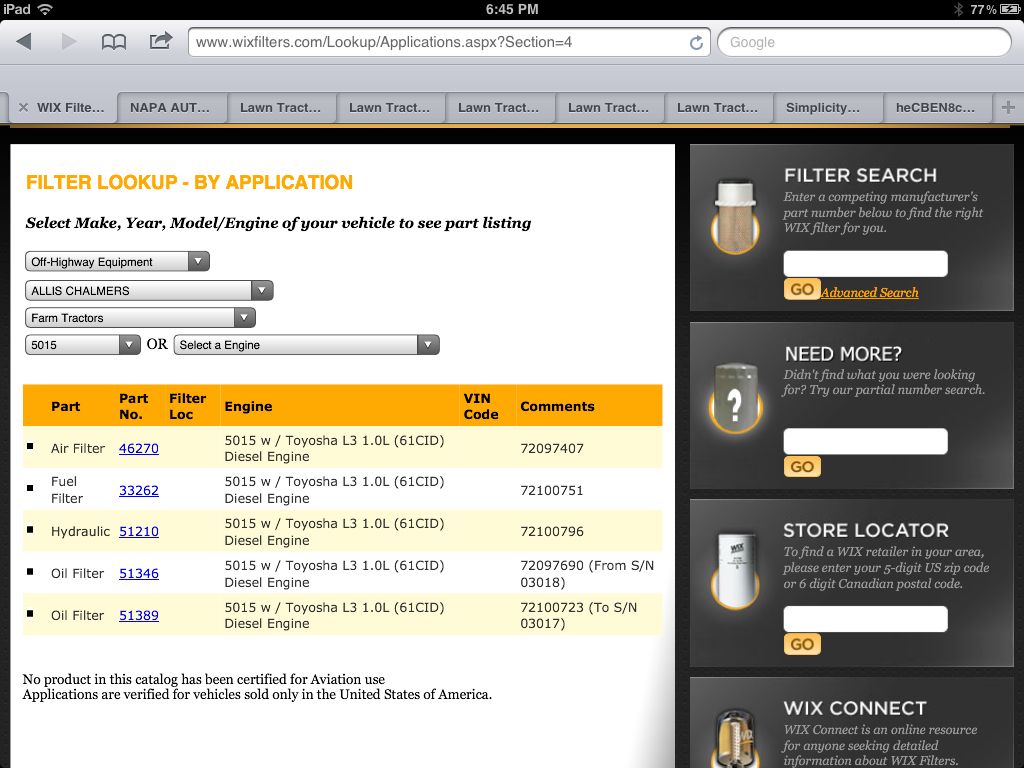Open part number 51210 link

[x=138, y=532]
